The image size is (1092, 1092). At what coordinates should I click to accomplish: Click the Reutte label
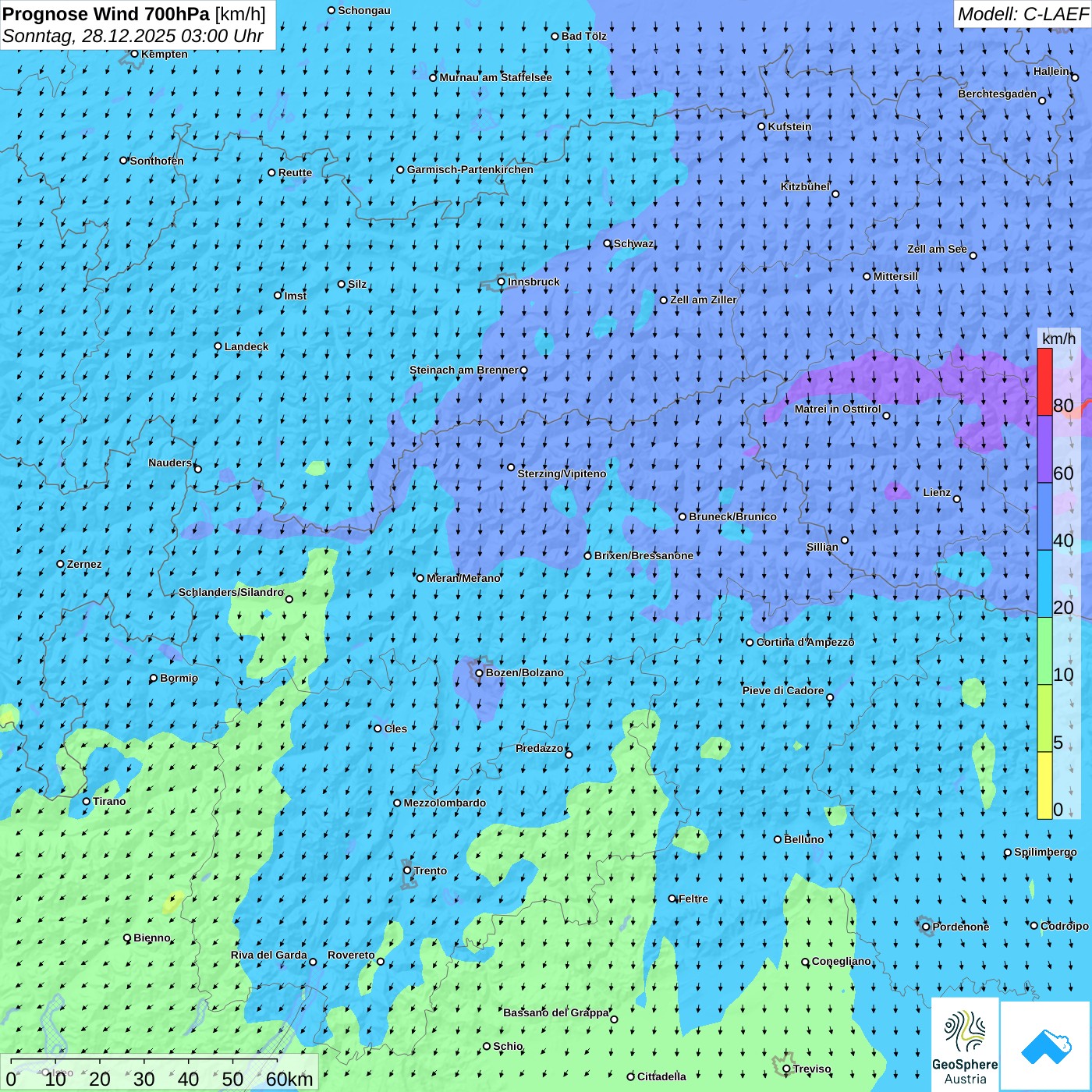point(295,172)
